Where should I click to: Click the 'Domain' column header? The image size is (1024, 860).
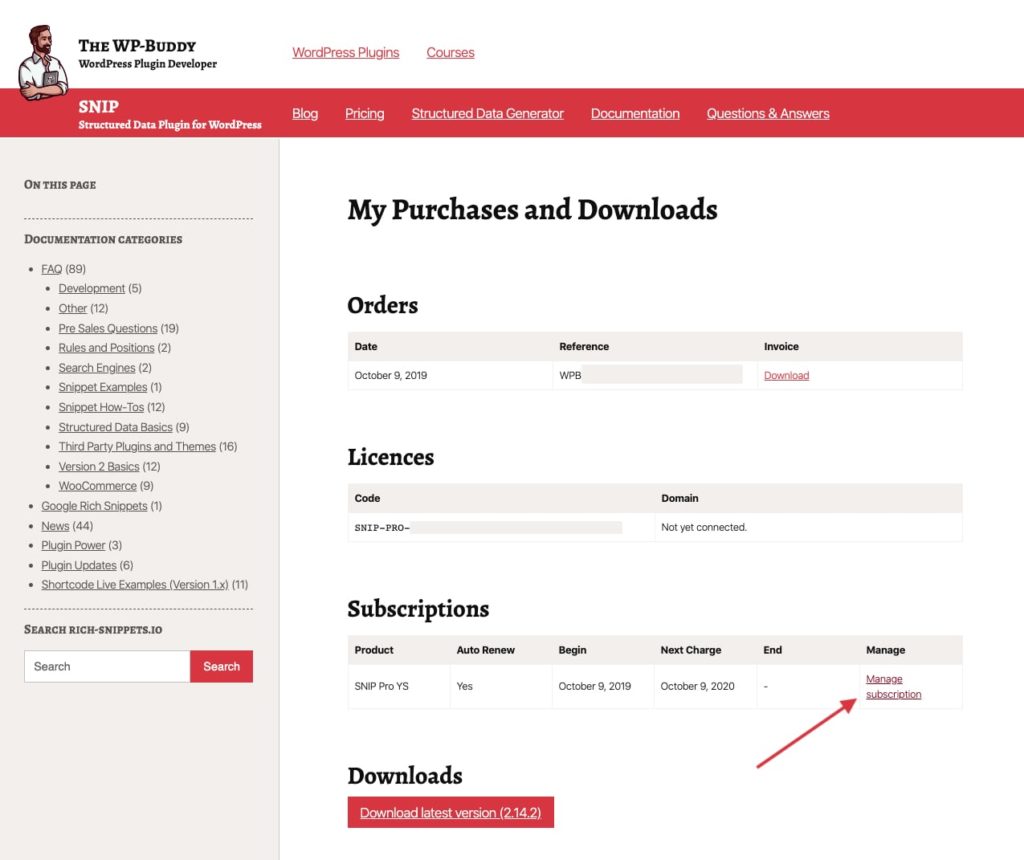point(680,498)
